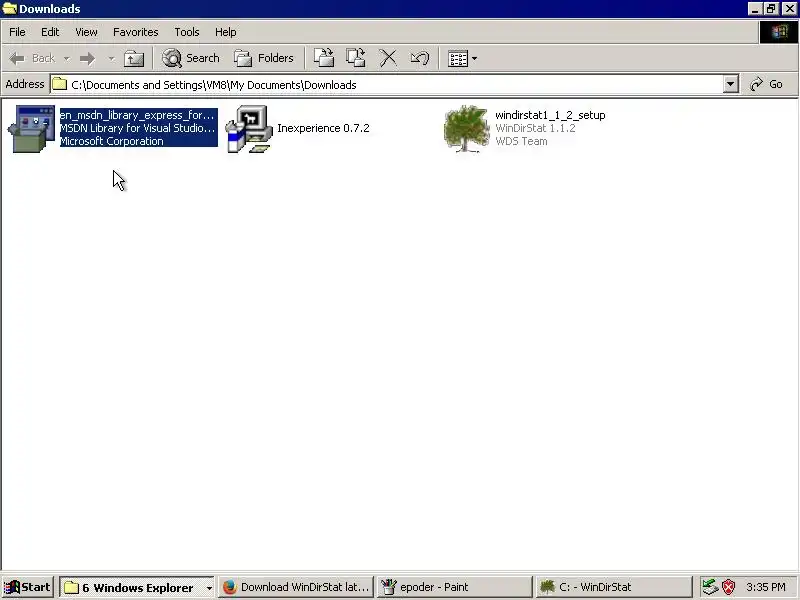Open the 6 Windows Explorer taskbar group

pos(138,588)
